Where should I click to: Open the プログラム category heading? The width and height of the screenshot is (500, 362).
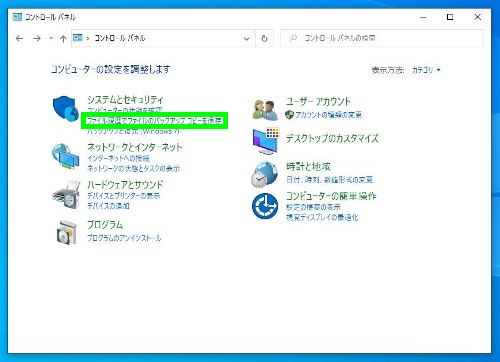[105, 224]
